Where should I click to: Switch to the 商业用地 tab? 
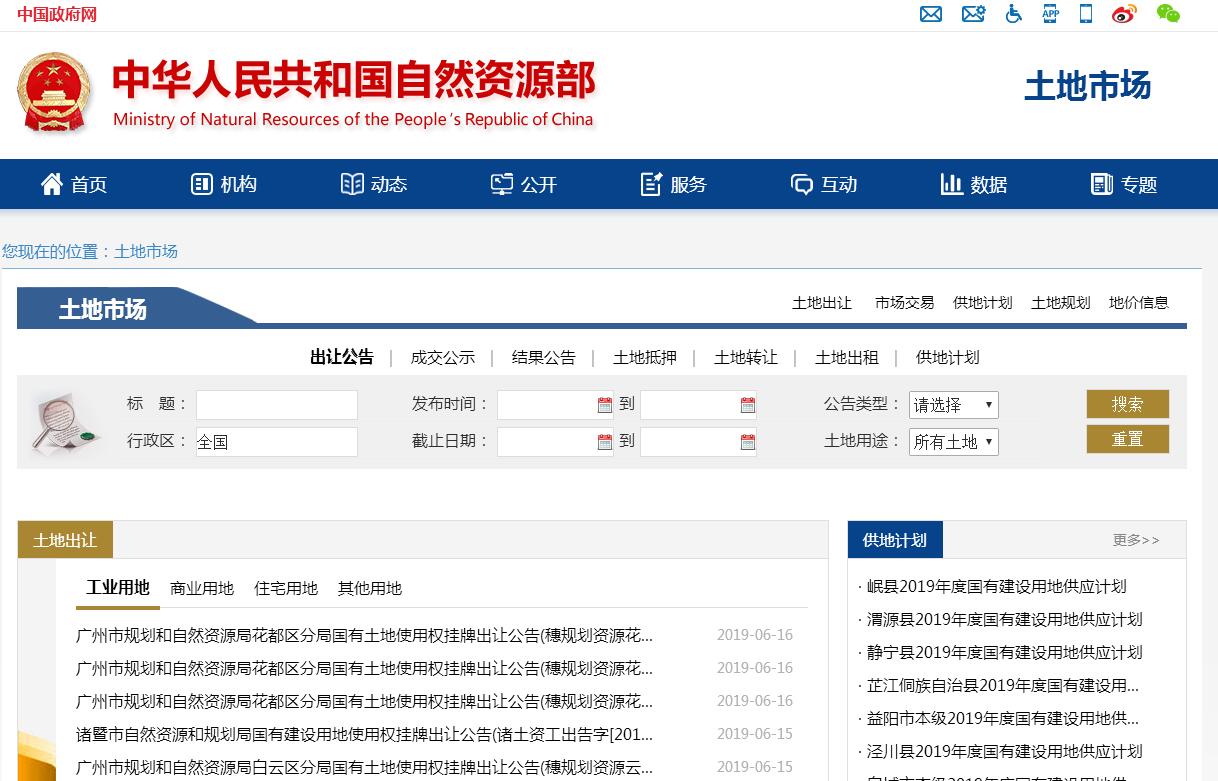(202, 589)
